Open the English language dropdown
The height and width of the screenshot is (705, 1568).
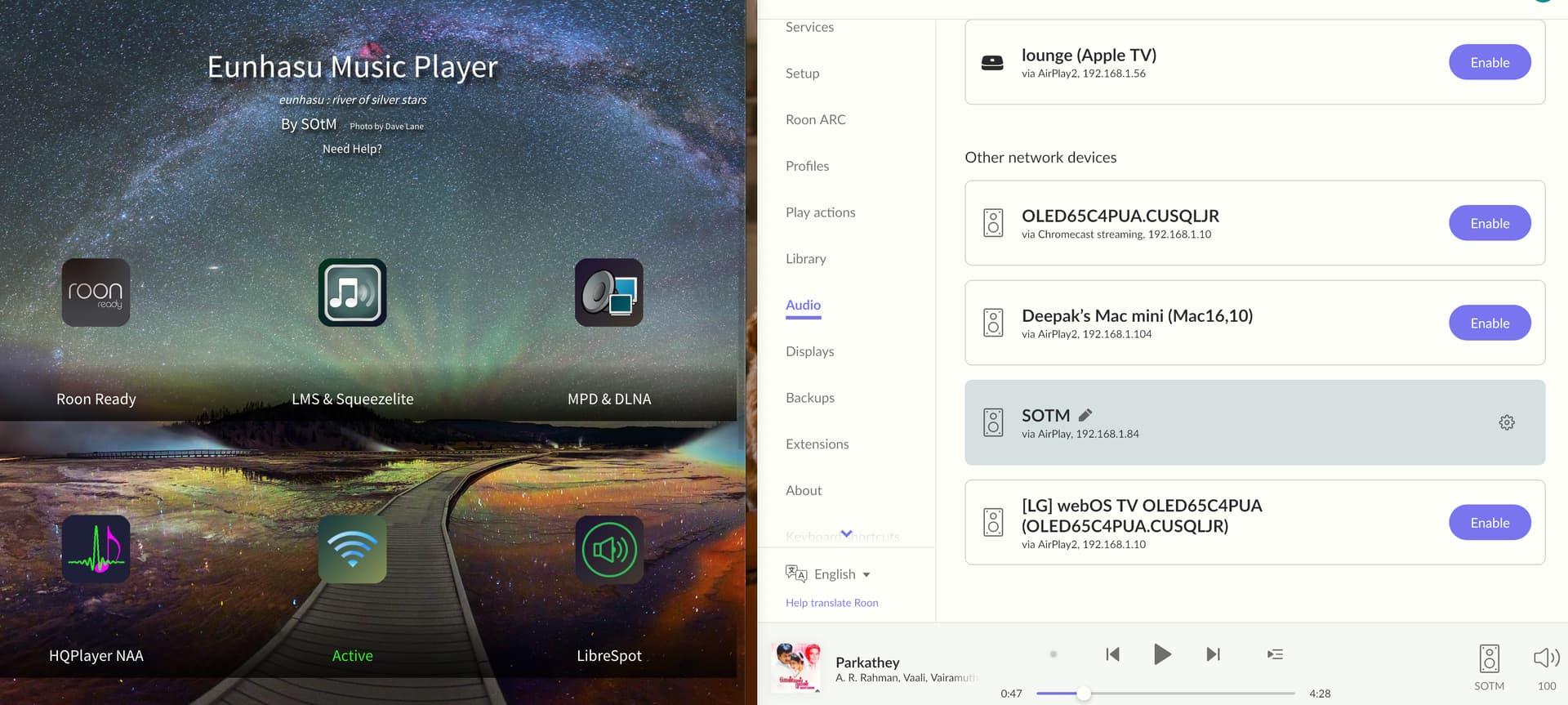tap(841, 574)
